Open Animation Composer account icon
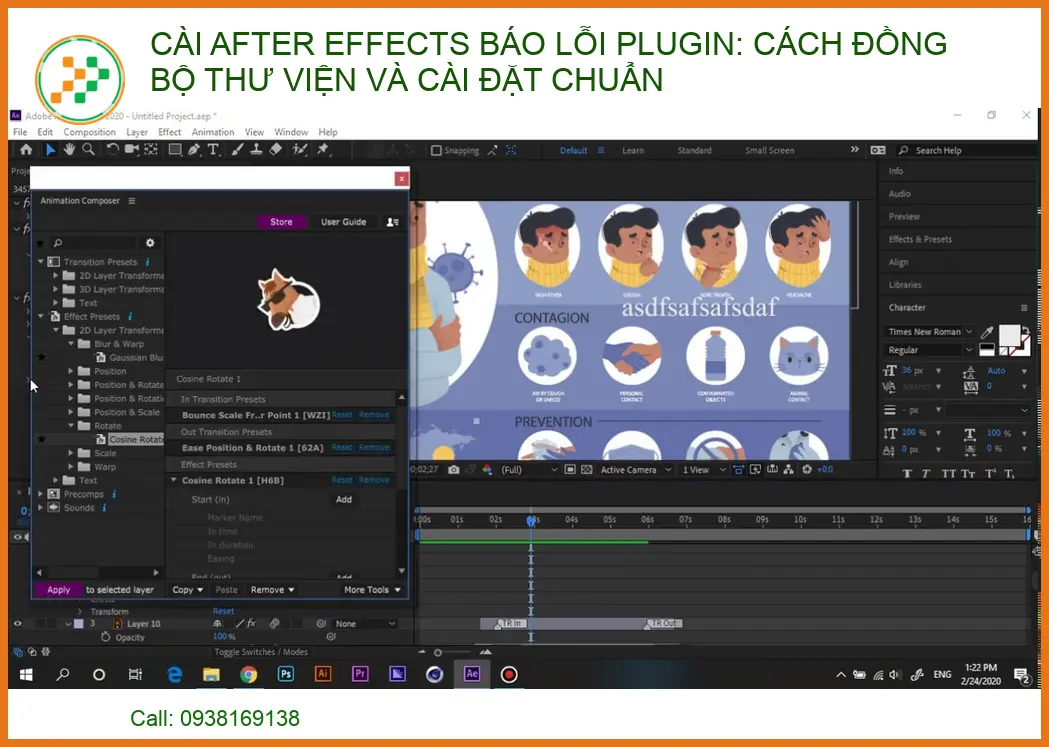1049x747 pixels. pyautogui.click(x=393, y=222)
